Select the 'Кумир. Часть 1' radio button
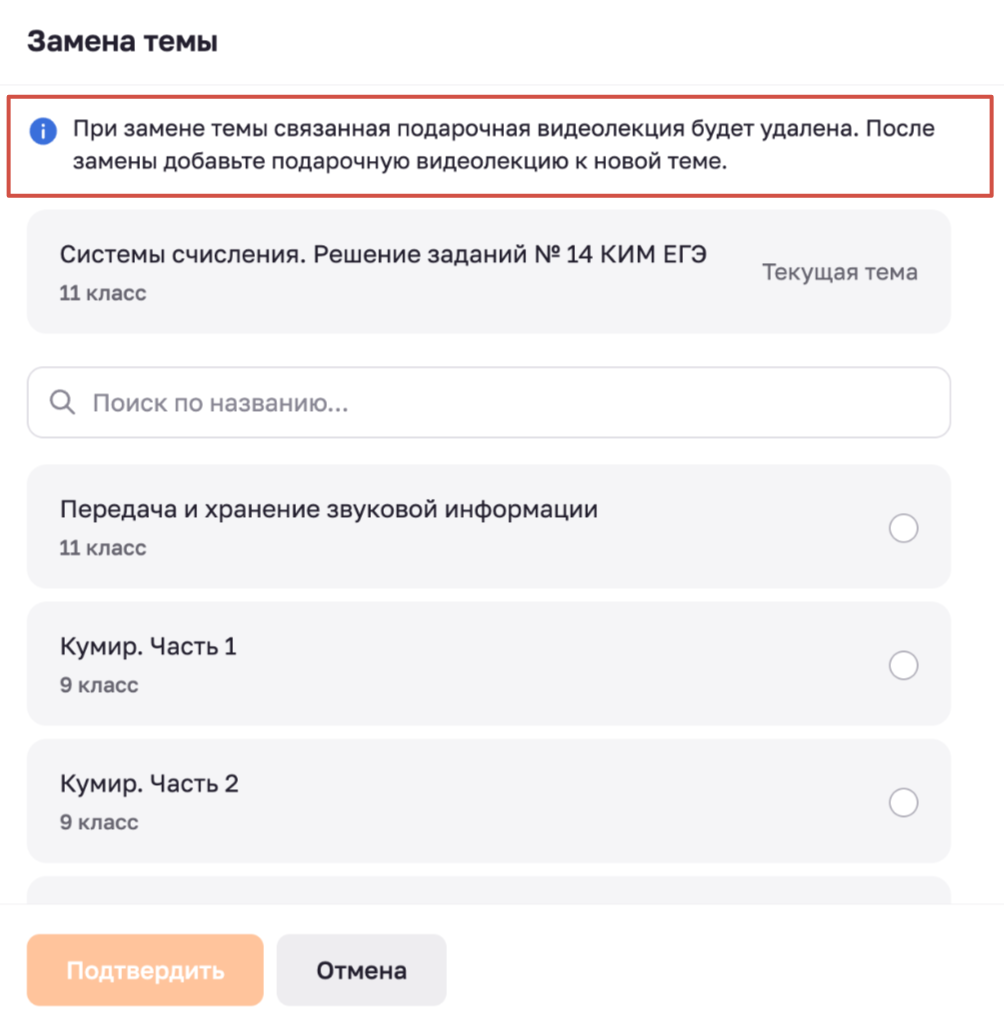1004x1019 pixels. pos(903,665)
